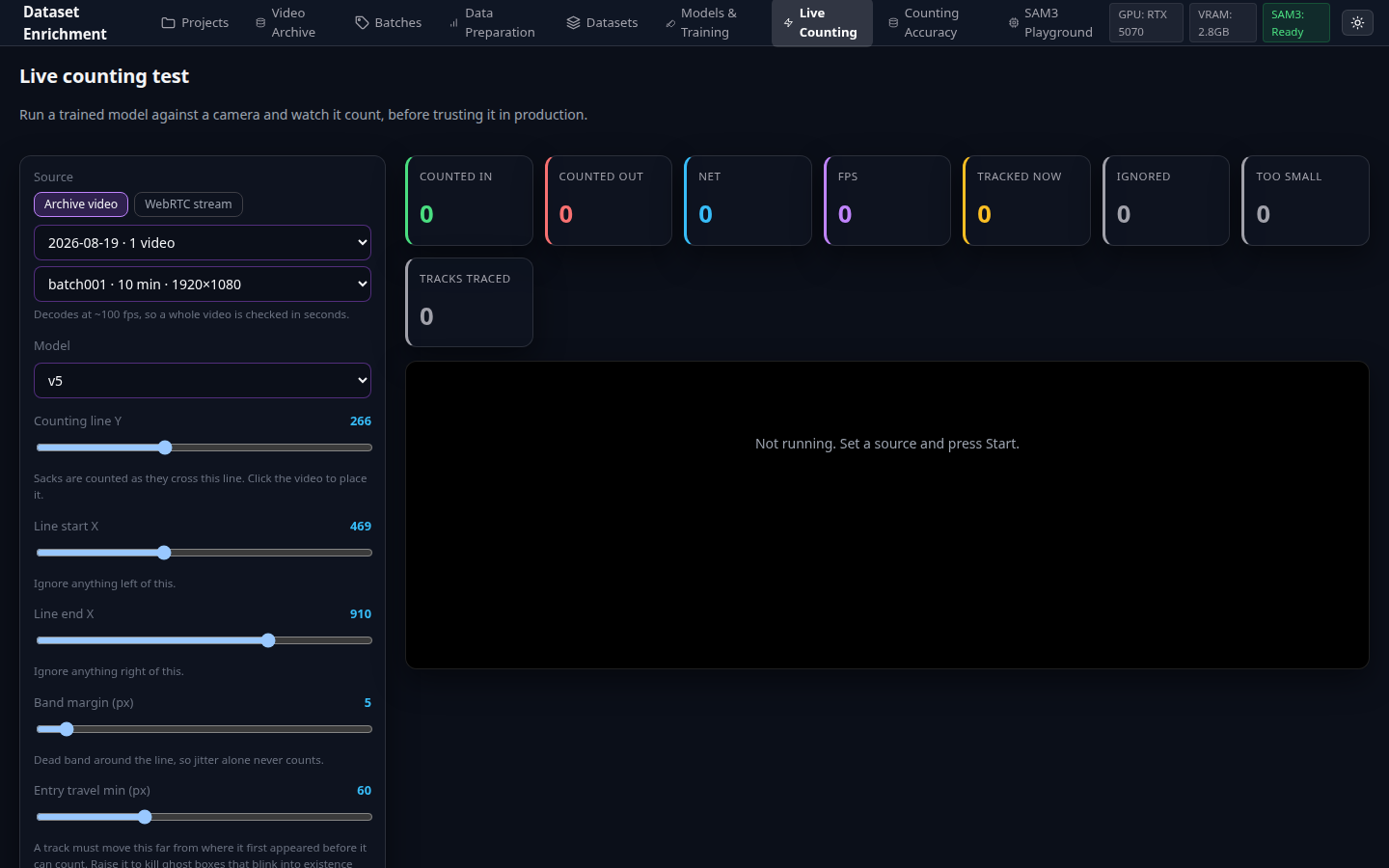Click the COUNTED IN stat card
The width and height of the screenshot is (1389, 868).
(x=469, y=201)
